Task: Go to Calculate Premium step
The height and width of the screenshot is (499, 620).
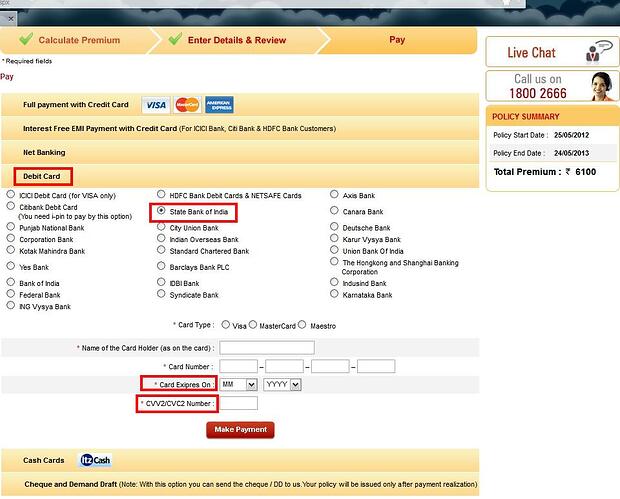Action: (79, 40)
